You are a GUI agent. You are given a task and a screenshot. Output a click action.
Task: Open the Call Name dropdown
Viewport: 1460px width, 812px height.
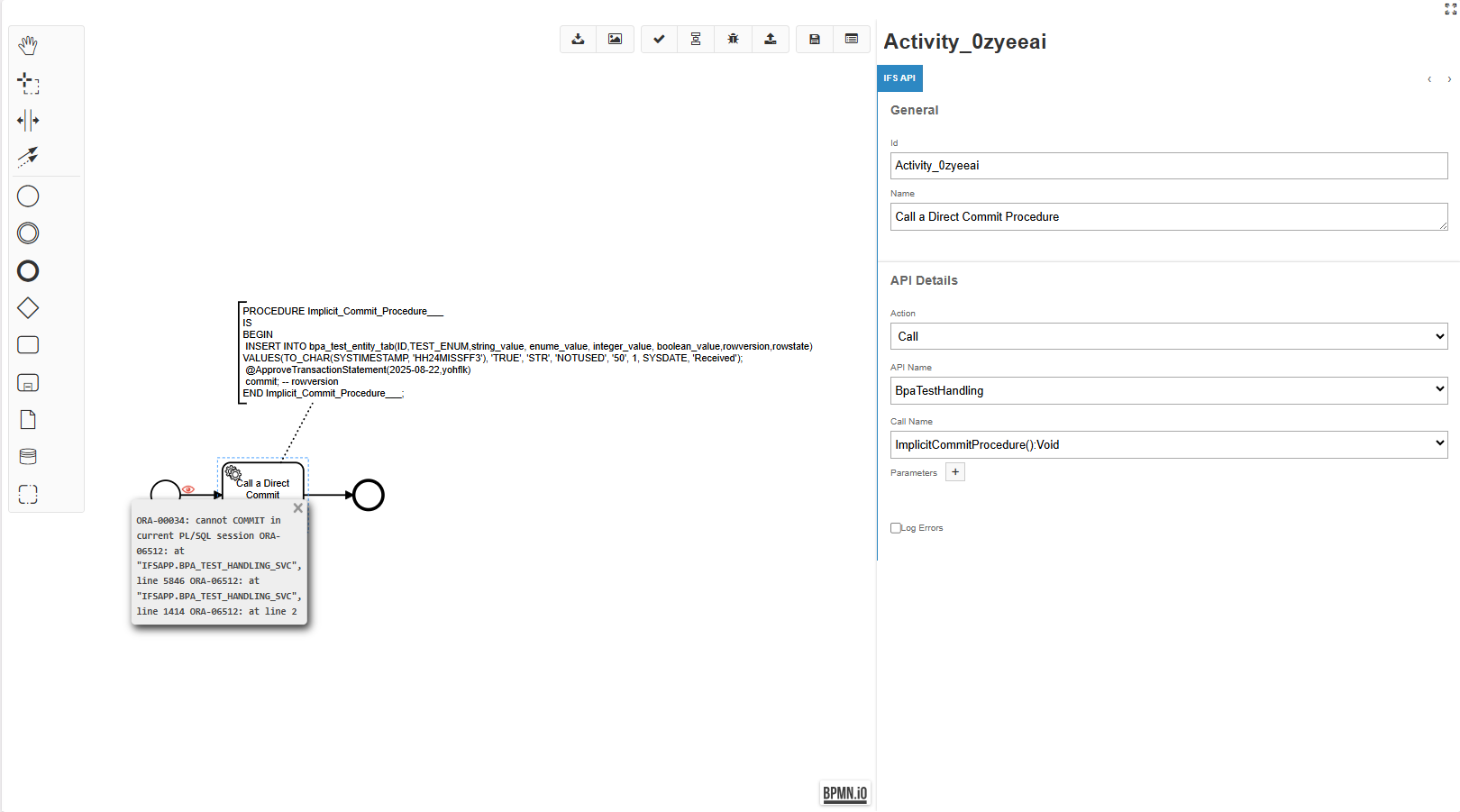point(1169,444)
